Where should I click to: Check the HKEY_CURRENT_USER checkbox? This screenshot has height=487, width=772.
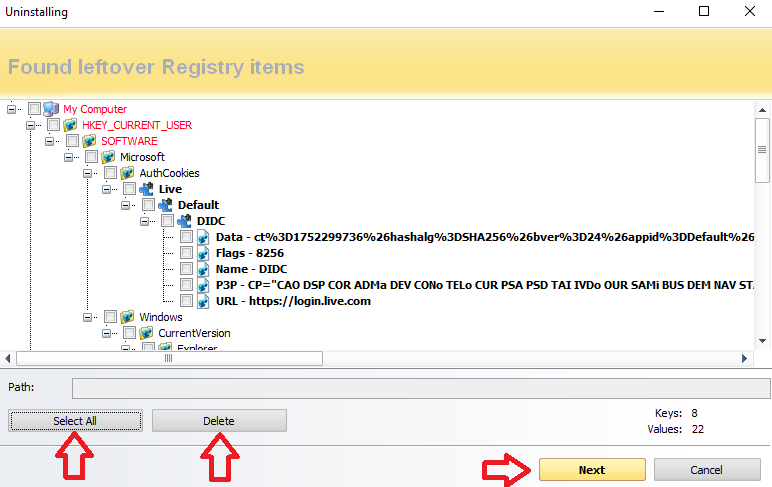pyautogui.click(x=53, y=125)
